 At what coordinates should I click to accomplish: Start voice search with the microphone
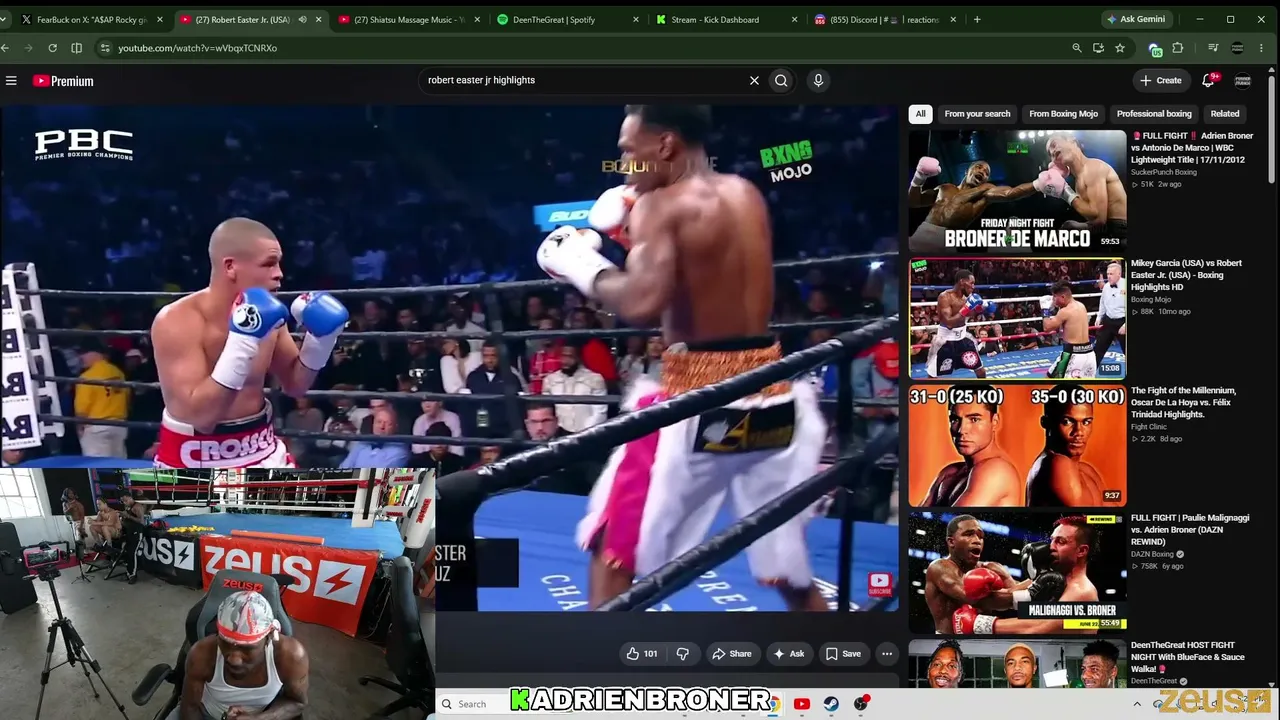[818, 80]
